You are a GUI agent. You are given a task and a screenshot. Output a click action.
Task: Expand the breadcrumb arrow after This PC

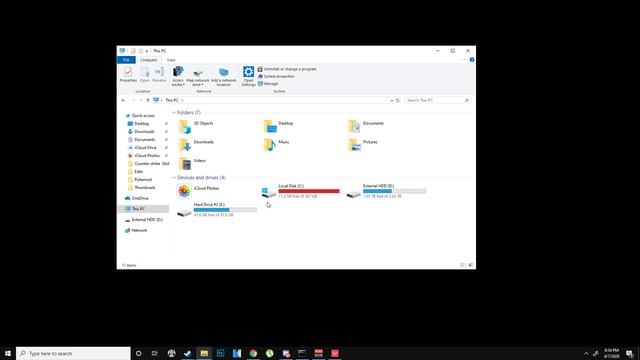click(182, 100)
